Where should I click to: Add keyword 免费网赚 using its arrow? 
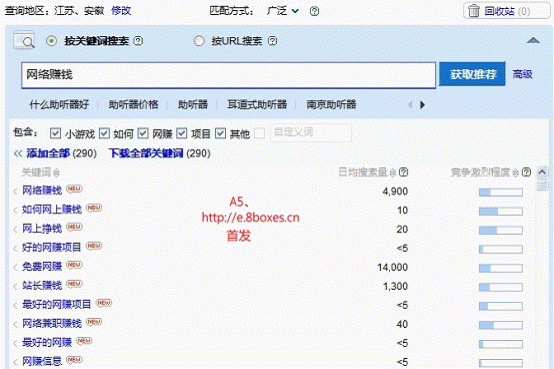[15, 268]
